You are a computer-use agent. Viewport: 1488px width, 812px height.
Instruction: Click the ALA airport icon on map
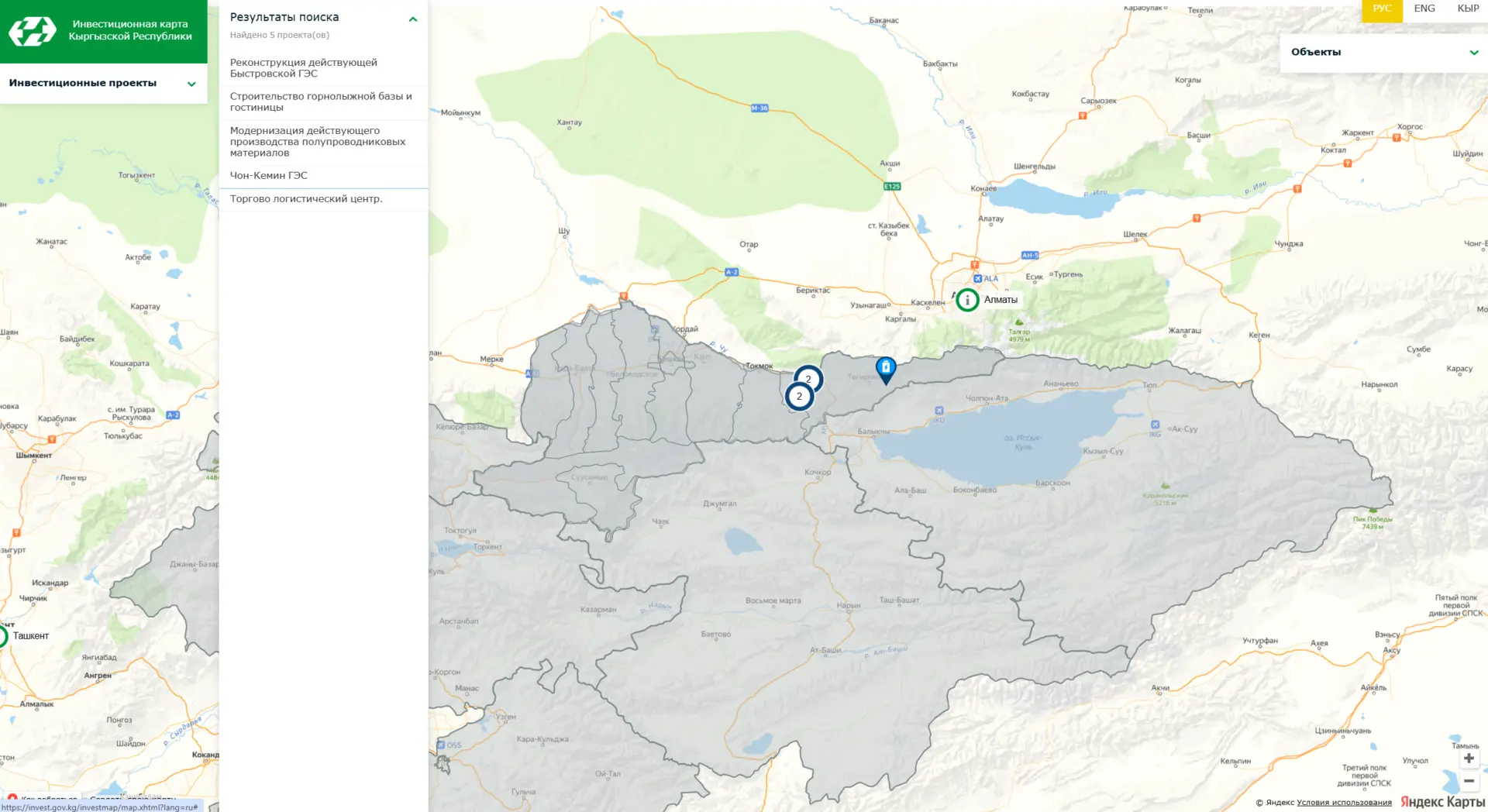pos(978,279)
